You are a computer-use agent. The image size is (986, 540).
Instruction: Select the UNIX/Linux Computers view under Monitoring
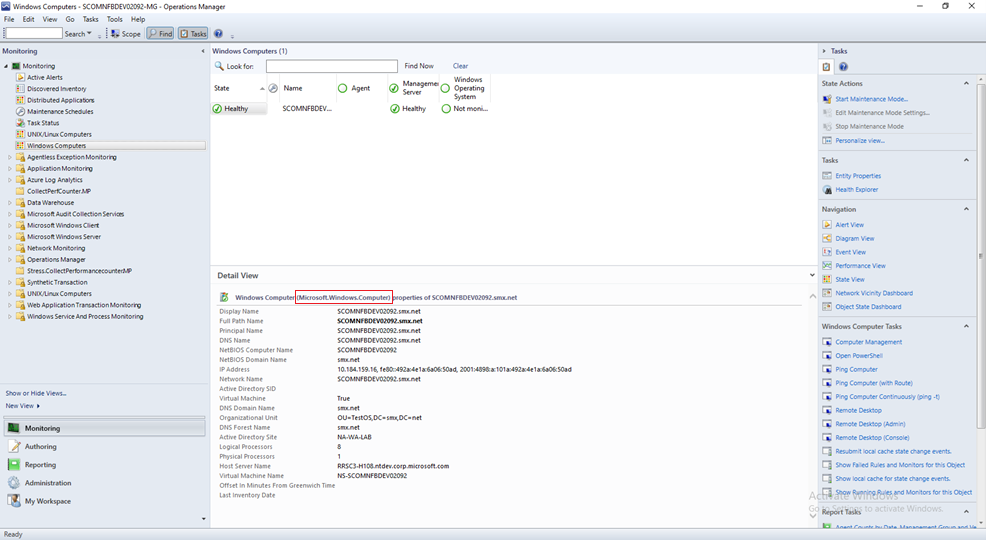pos(59,135)
